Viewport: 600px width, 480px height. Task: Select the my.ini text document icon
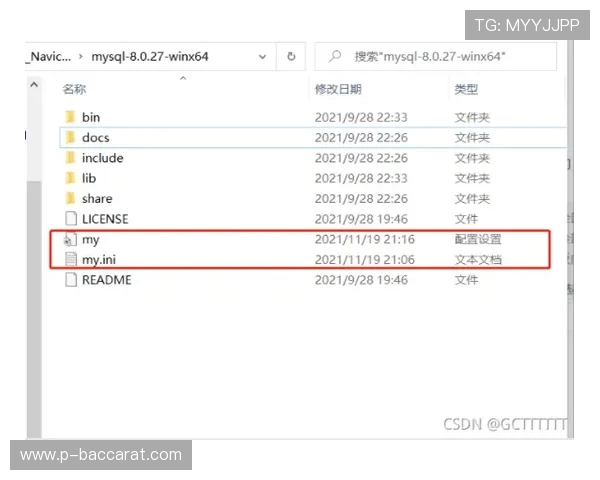(x=71, y=259)
